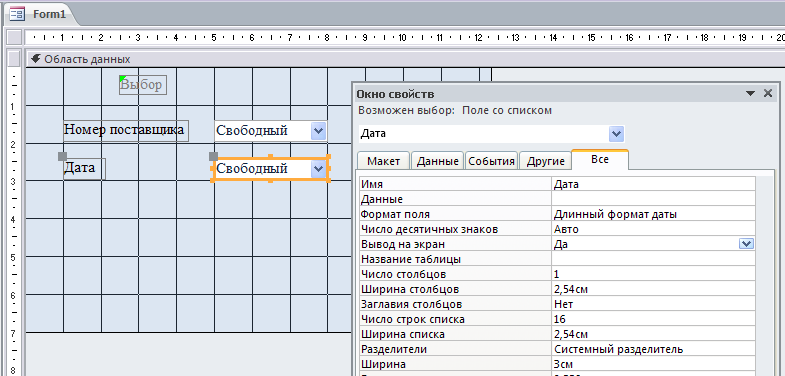Viewport: 785px width, 376px height.
Task: Click the gray move handle of selected combo box
Action: tap(213, 156)
